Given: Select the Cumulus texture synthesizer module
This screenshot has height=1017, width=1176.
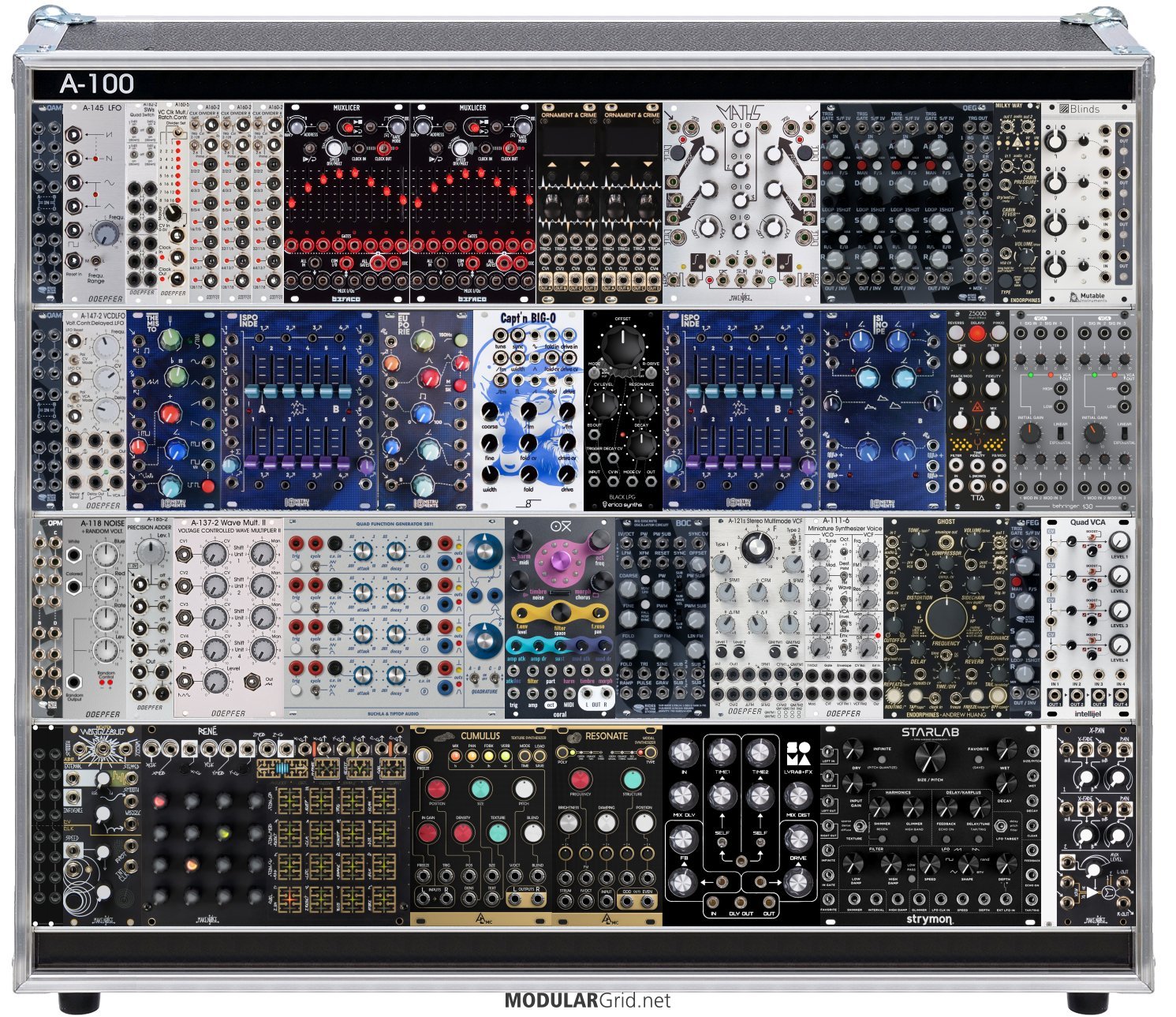Looking at the screenshot, I should pyautogui.click(x=481, y=825).
